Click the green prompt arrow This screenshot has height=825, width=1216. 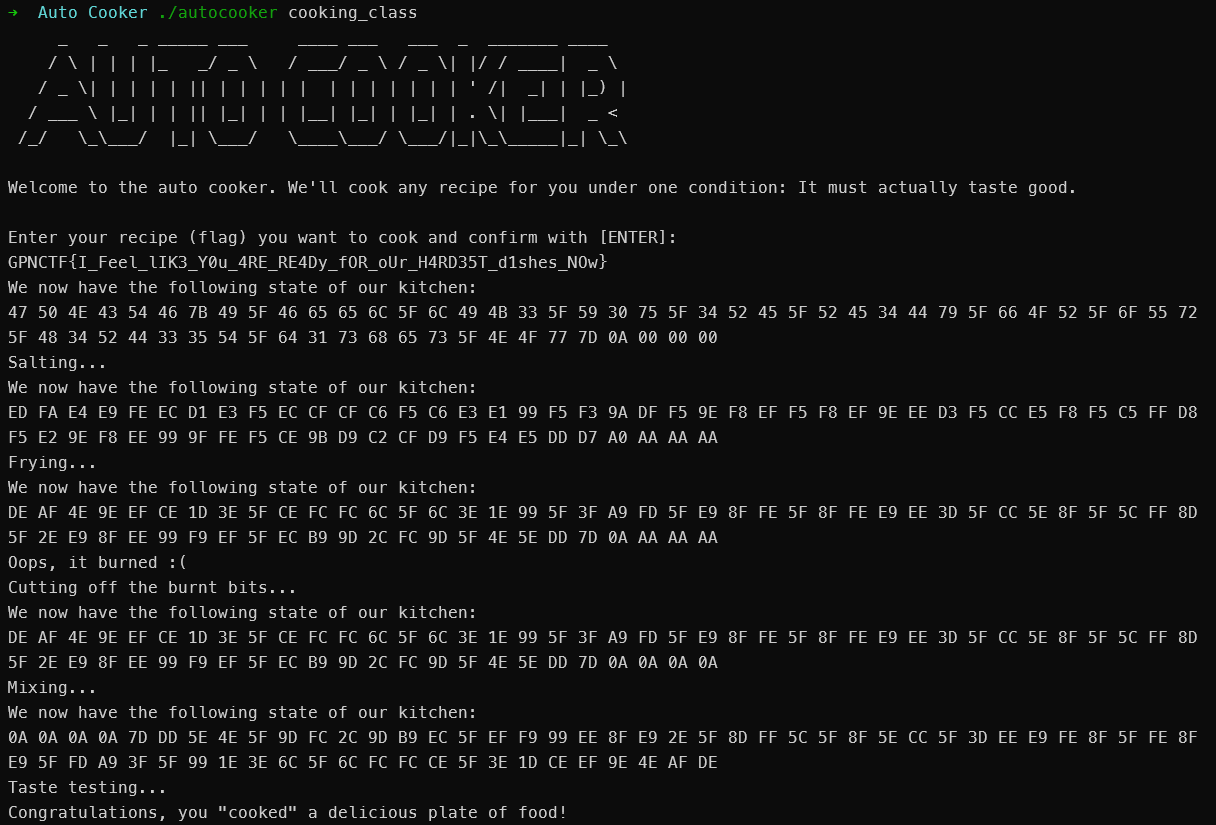pyautogui.click(x=13, y=13)
